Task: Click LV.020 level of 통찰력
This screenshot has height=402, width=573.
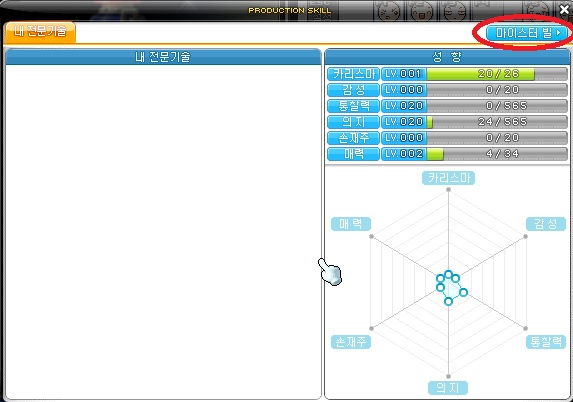Action: (404, 106)
